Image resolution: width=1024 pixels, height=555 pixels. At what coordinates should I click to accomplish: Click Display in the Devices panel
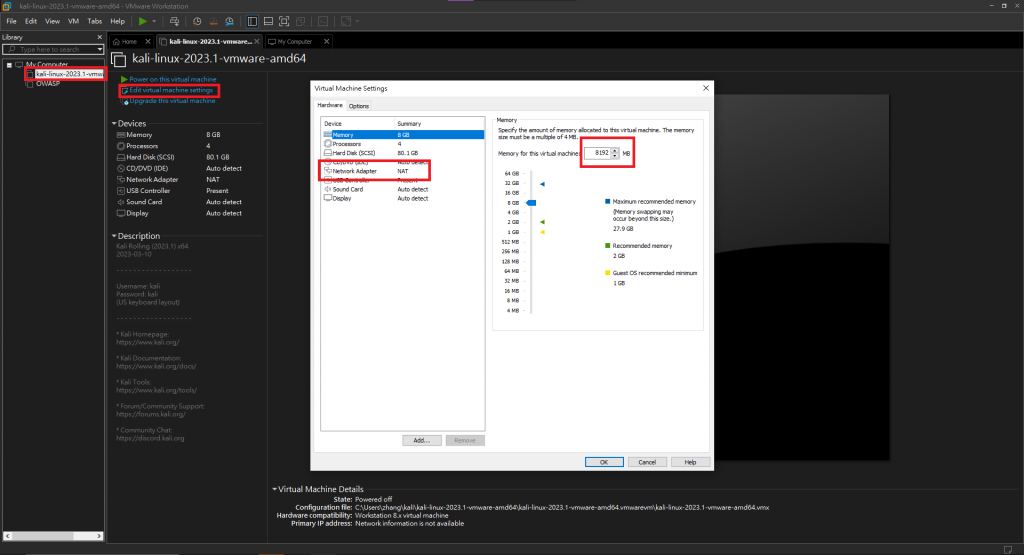(137, 213)
